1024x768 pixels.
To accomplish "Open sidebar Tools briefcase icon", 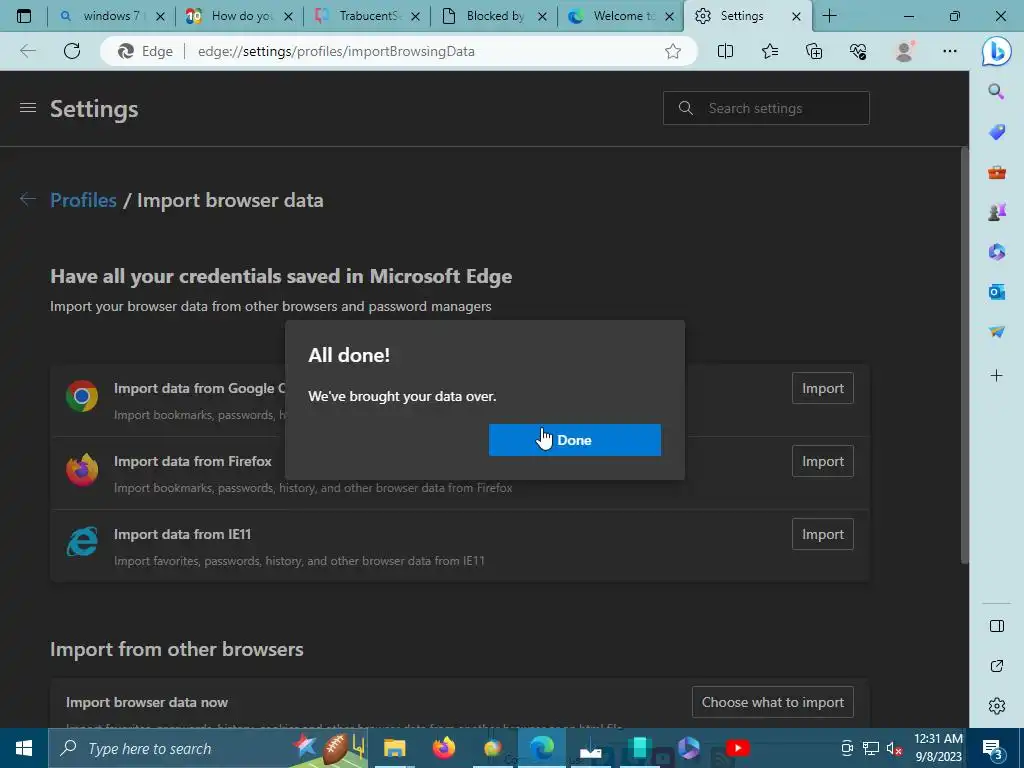I will (x=997, y=172).
